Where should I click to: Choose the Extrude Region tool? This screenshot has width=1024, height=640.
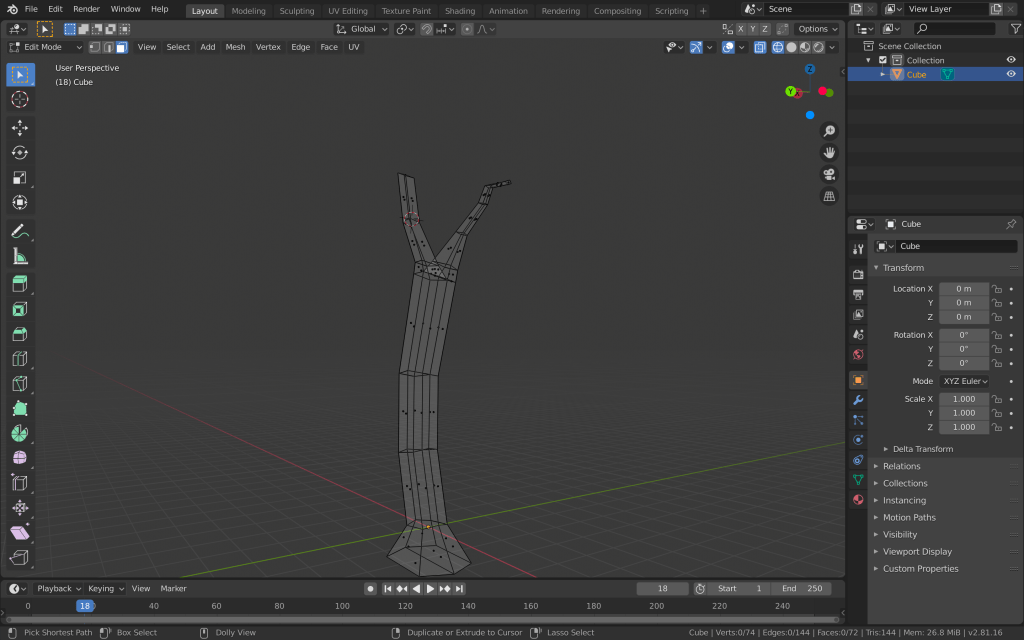(20, 284)
